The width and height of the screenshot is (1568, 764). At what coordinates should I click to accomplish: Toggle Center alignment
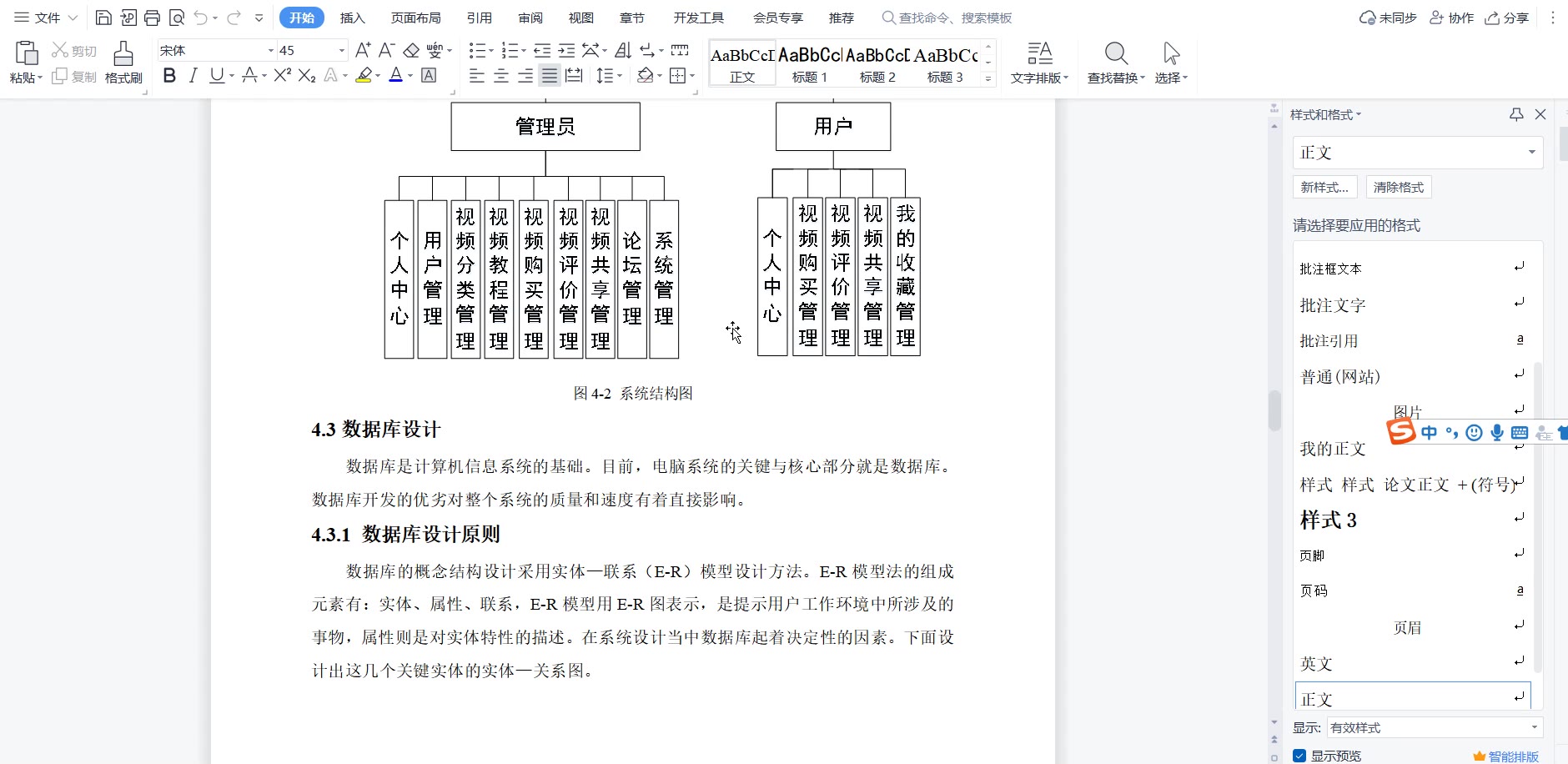(x=501, y=76)
